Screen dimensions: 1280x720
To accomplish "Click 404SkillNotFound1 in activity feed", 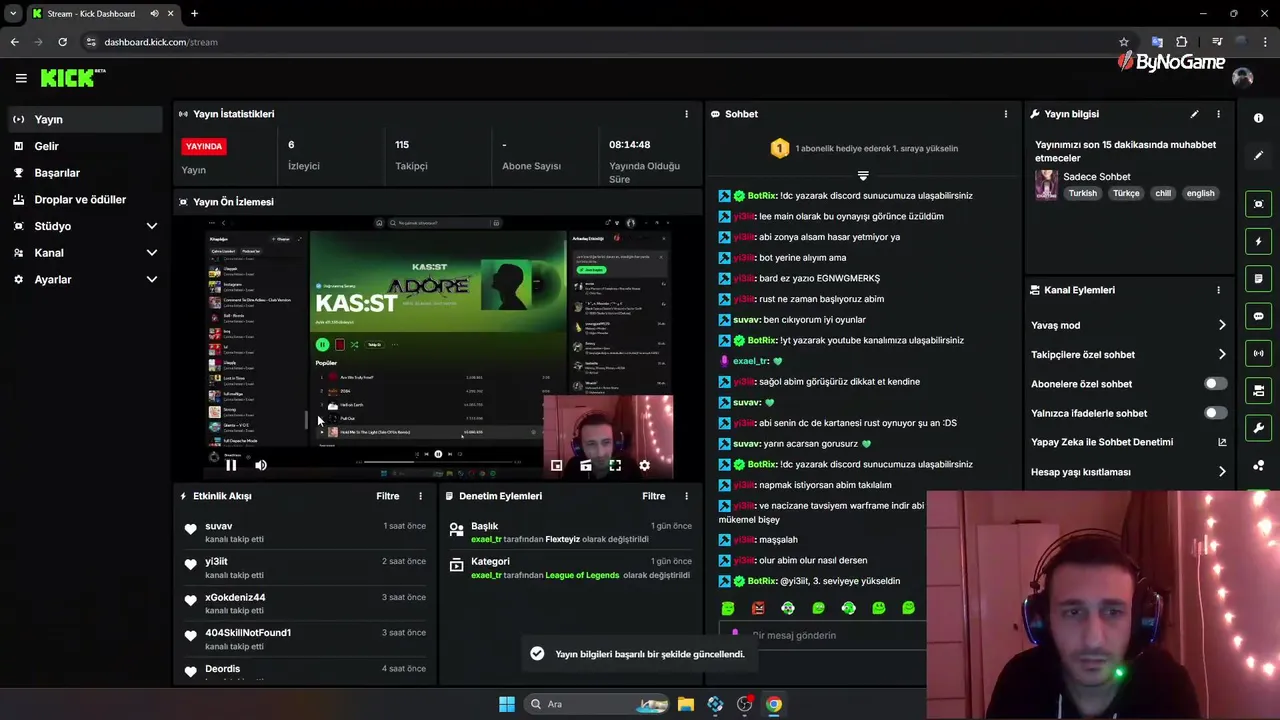I will pos(248,633).
